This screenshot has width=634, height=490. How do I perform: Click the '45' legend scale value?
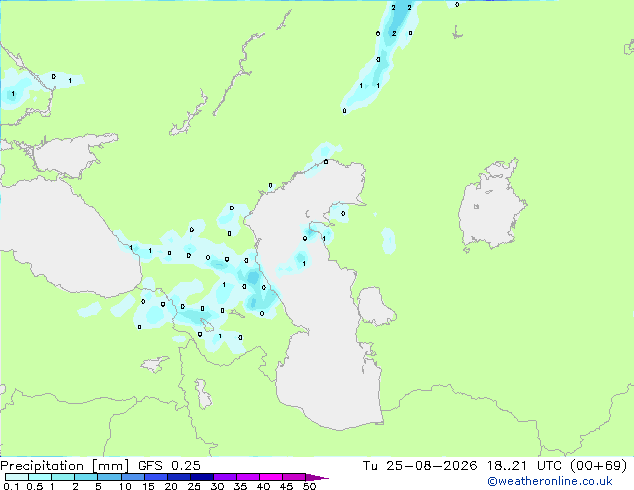coord(286,486)
